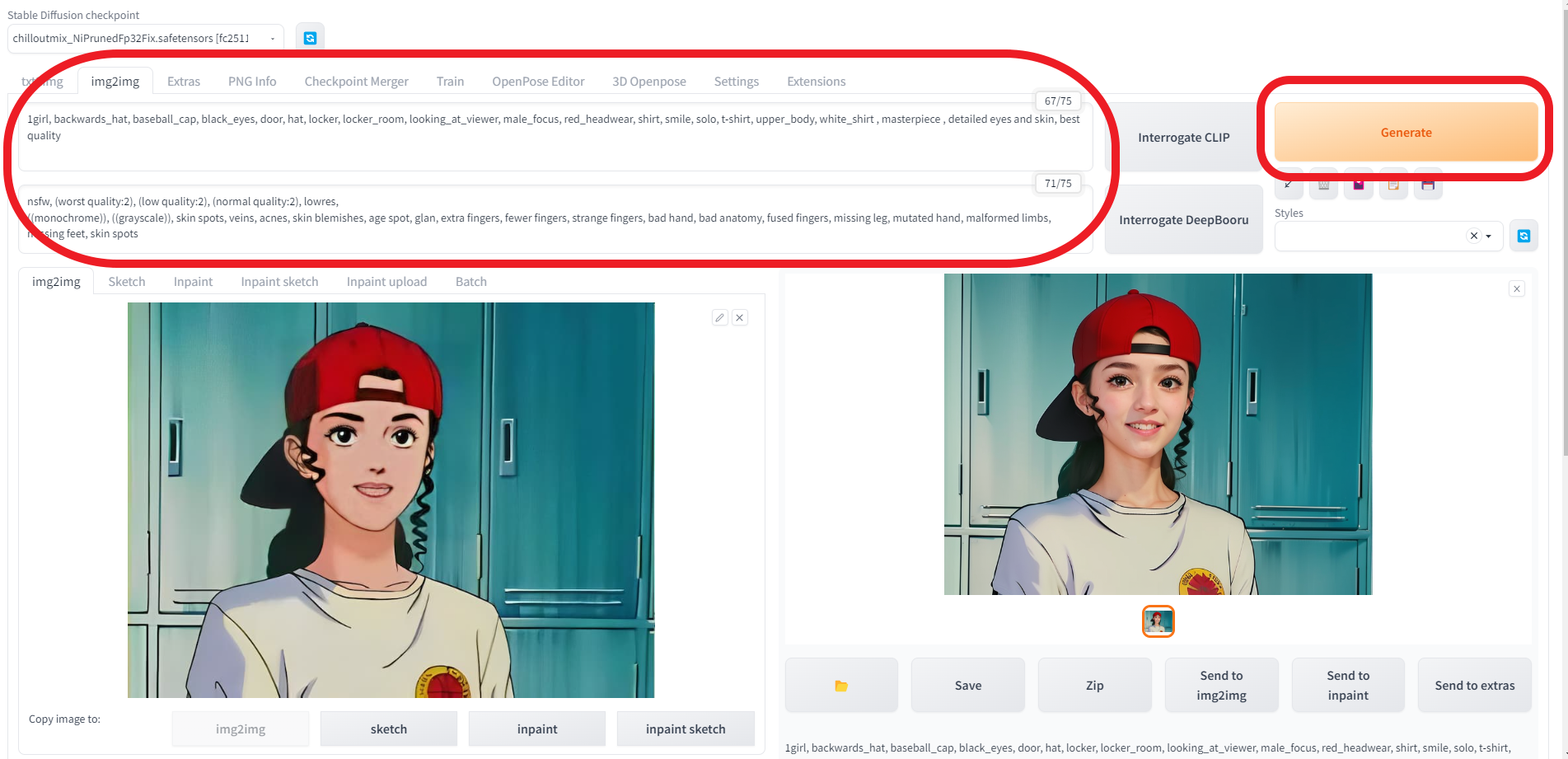Open the Settings tab
This screenshot has width=1568, height=759.
pos(737,81)
